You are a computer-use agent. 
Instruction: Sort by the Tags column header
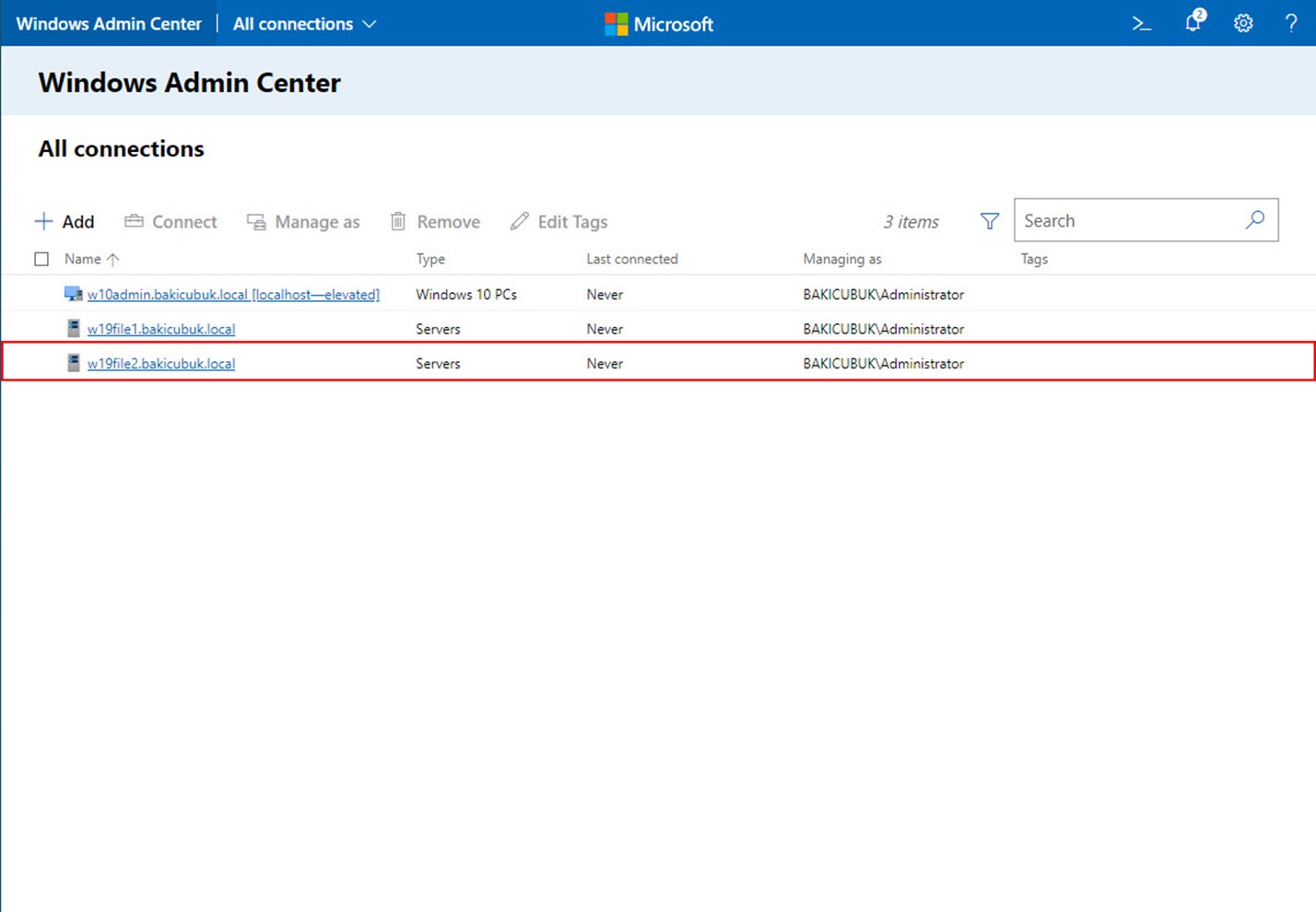click(1034, 259)
